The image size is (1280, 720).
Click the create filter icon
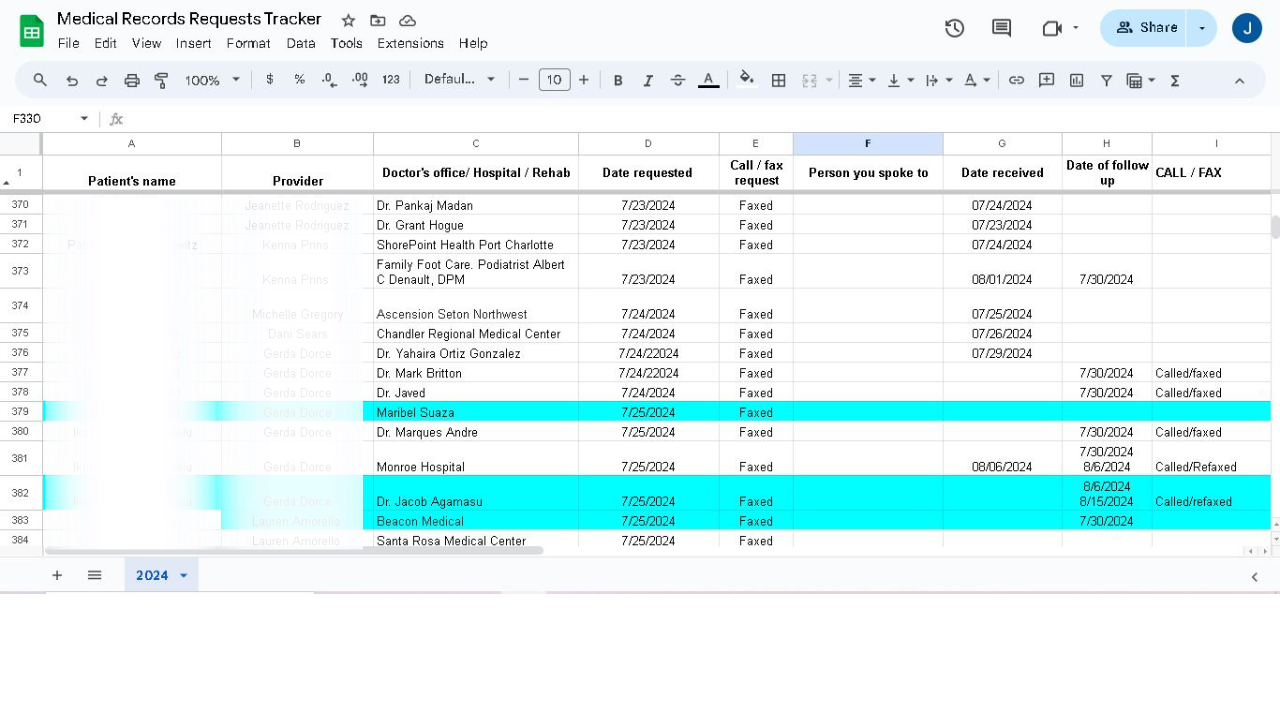click(x=1107, y=80)
